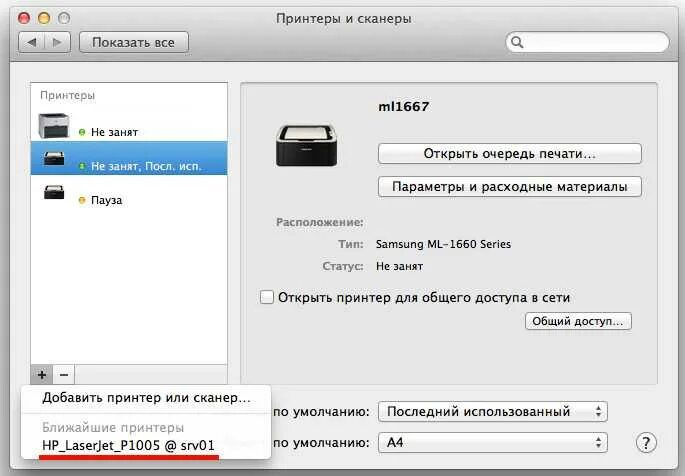Click the Не занят status value in details
The height and width of the screenshot is (476, 685).
tap(399, 266)
